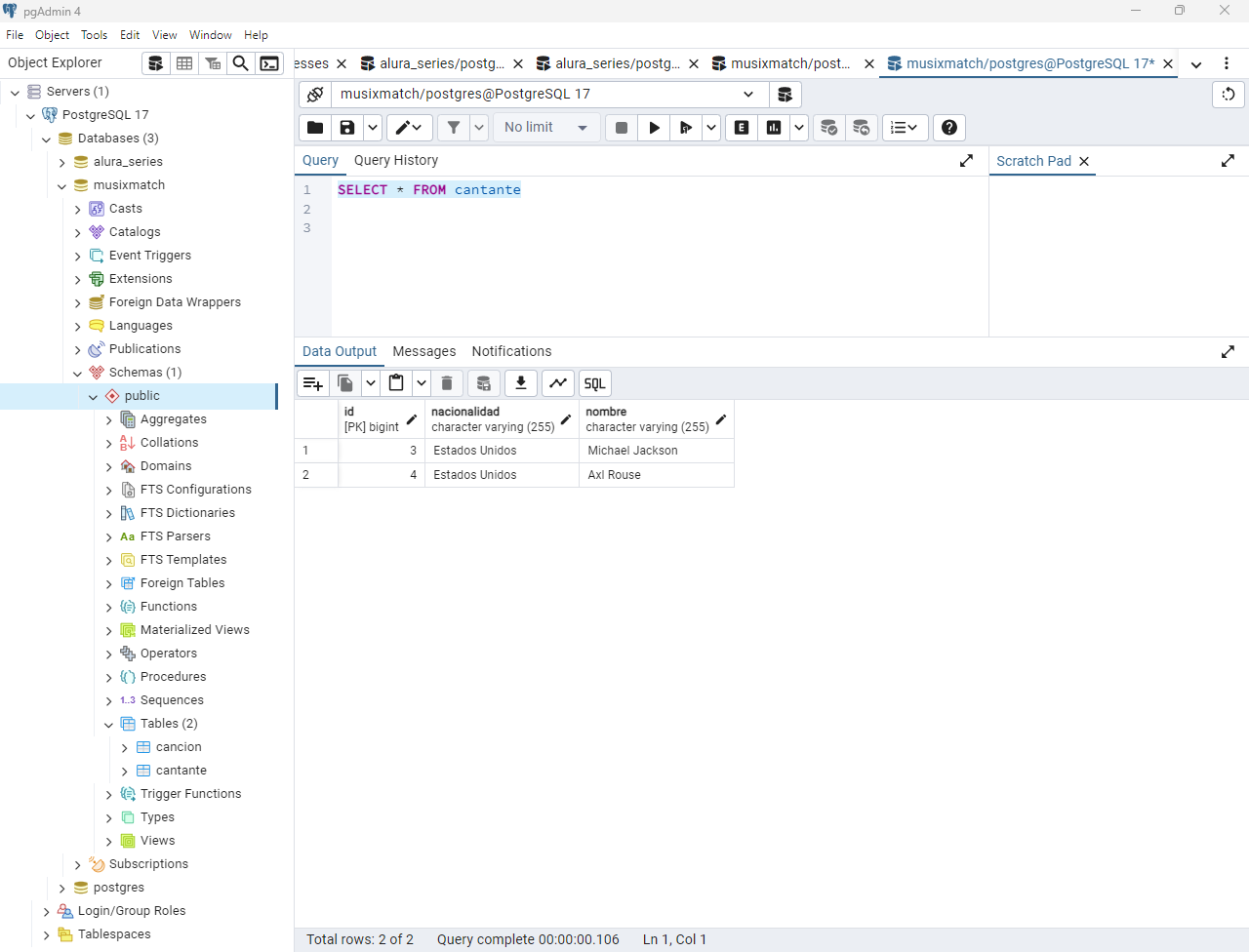Click the Edit pencil toolbar button
Screen dimensions: 1249x952
pyautogui.click(x=410, y=128)
